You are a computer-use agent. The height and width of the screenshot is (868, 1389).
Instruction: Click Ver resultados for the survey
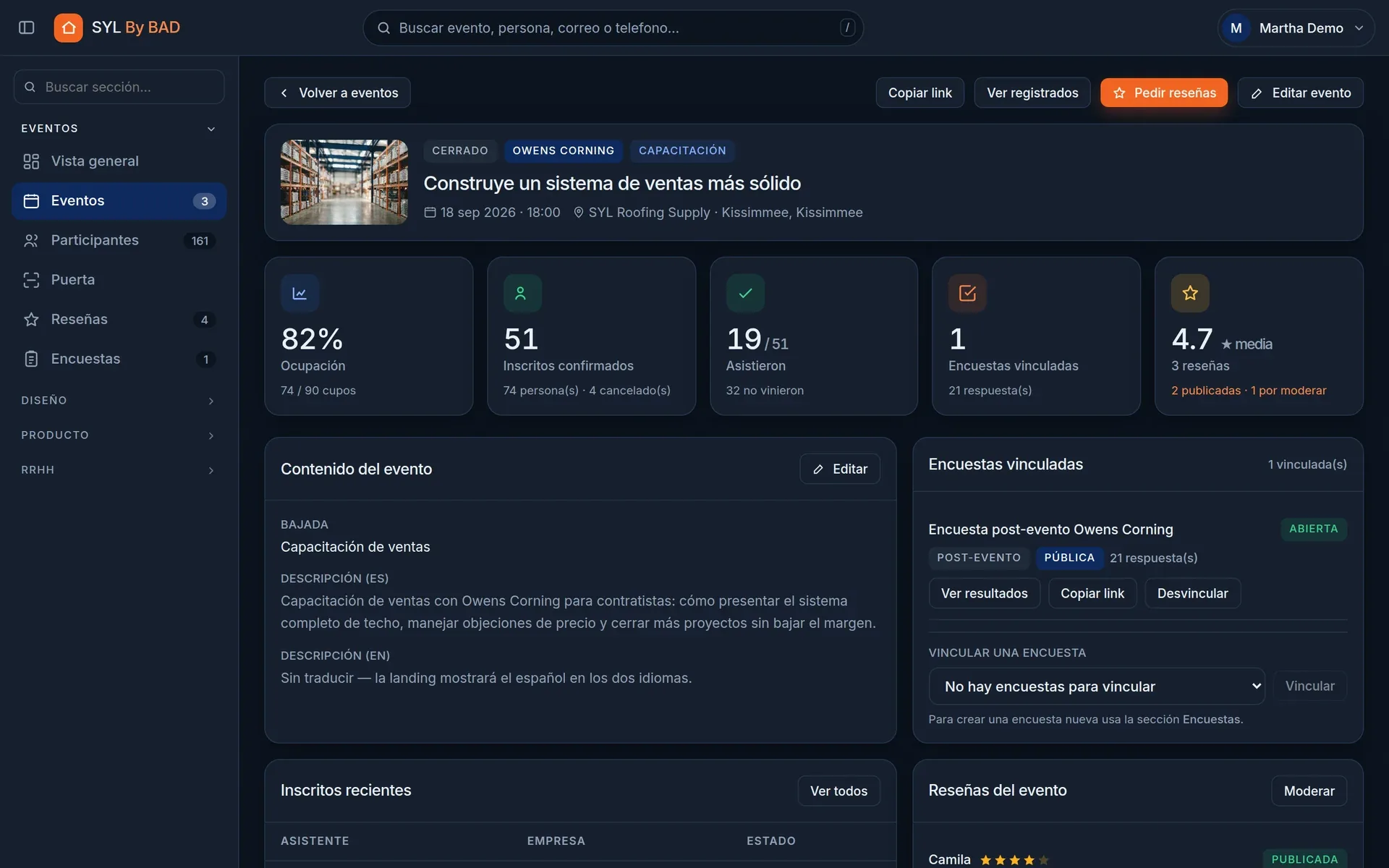coord(984,593)
